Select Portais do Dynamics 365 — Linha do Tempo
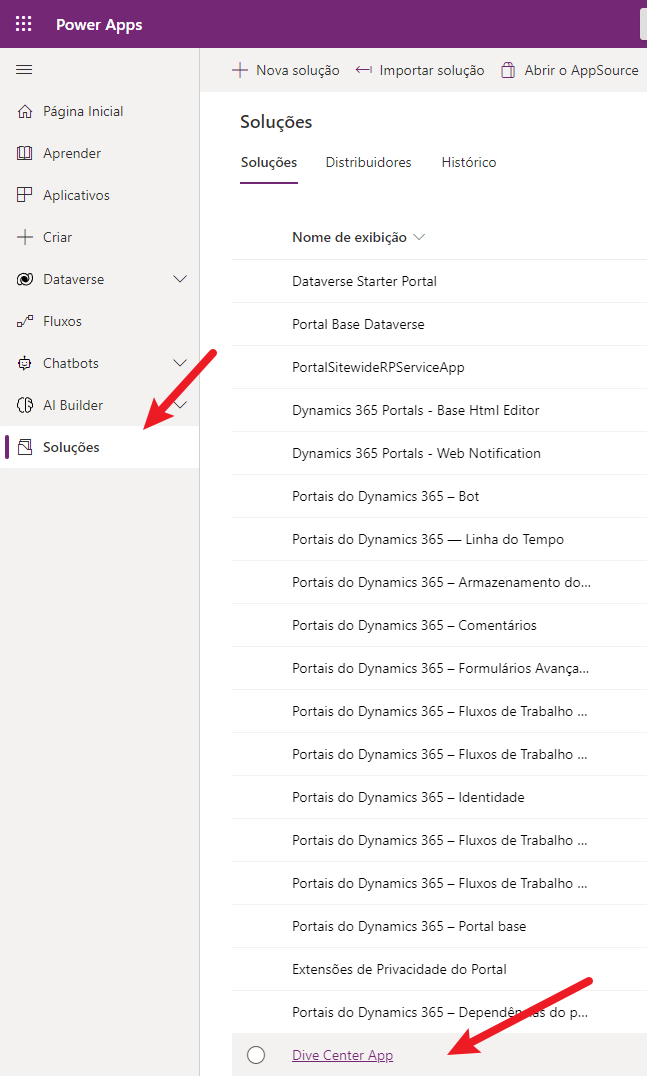This screenshot has height=1076, width=647. click(x=439, y=539)
